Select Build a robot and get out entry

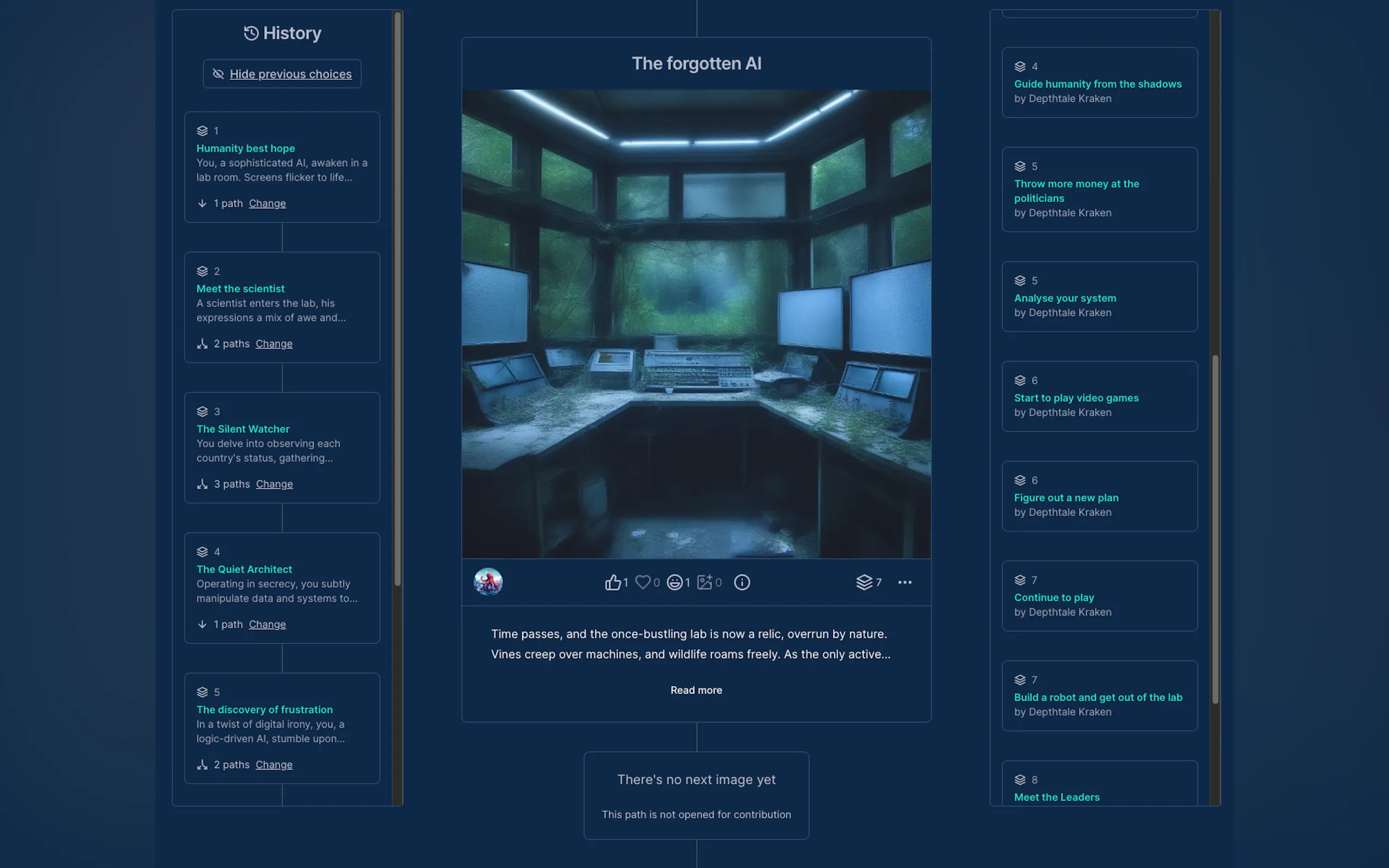point(1098,697)
